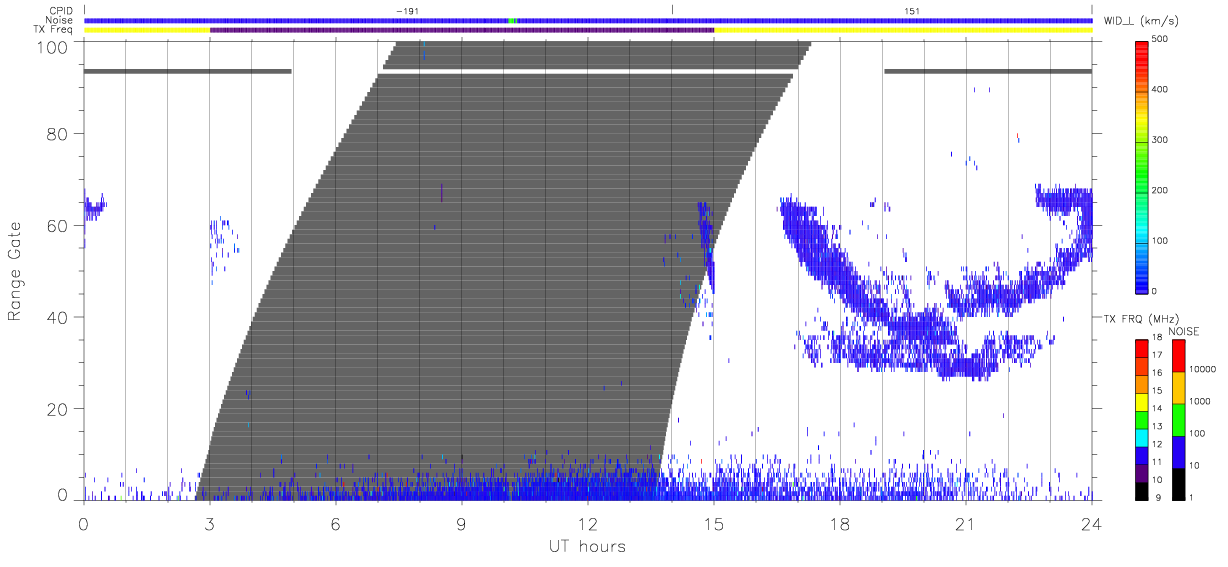Click the "NOISE" legend title
1228x567 pixels.
[1184, 331]
